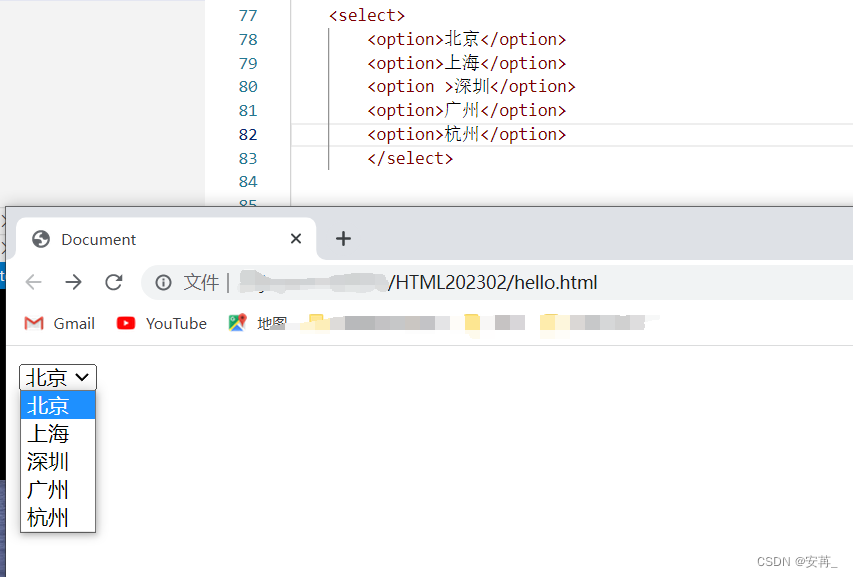The width and height of the screenshot is (853, 577).
Task: Choose 杭州 in the dropdown list
Action: click(x=58, y=517)
